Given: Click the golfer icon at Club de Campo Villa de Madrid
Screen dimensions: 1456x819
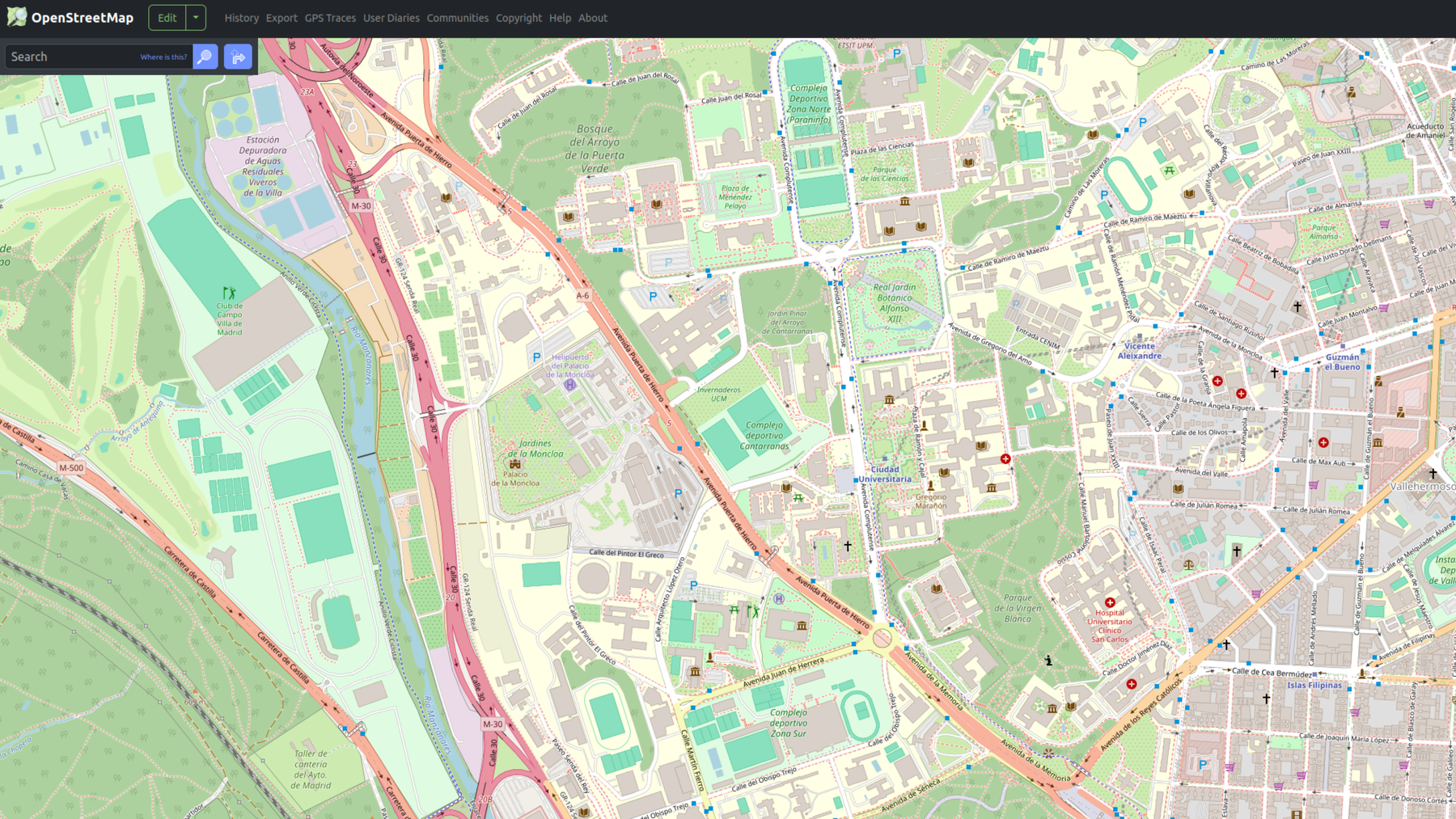Looking at the screenshot, I should 229,293.
